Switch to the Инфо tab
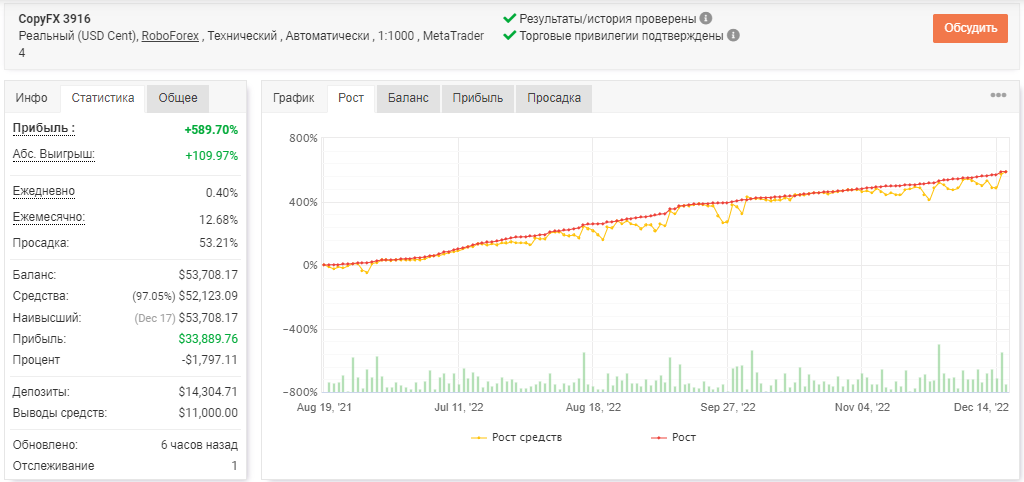Image resolution: width=1024 pixels, height=482 pixels. point(32,98)
